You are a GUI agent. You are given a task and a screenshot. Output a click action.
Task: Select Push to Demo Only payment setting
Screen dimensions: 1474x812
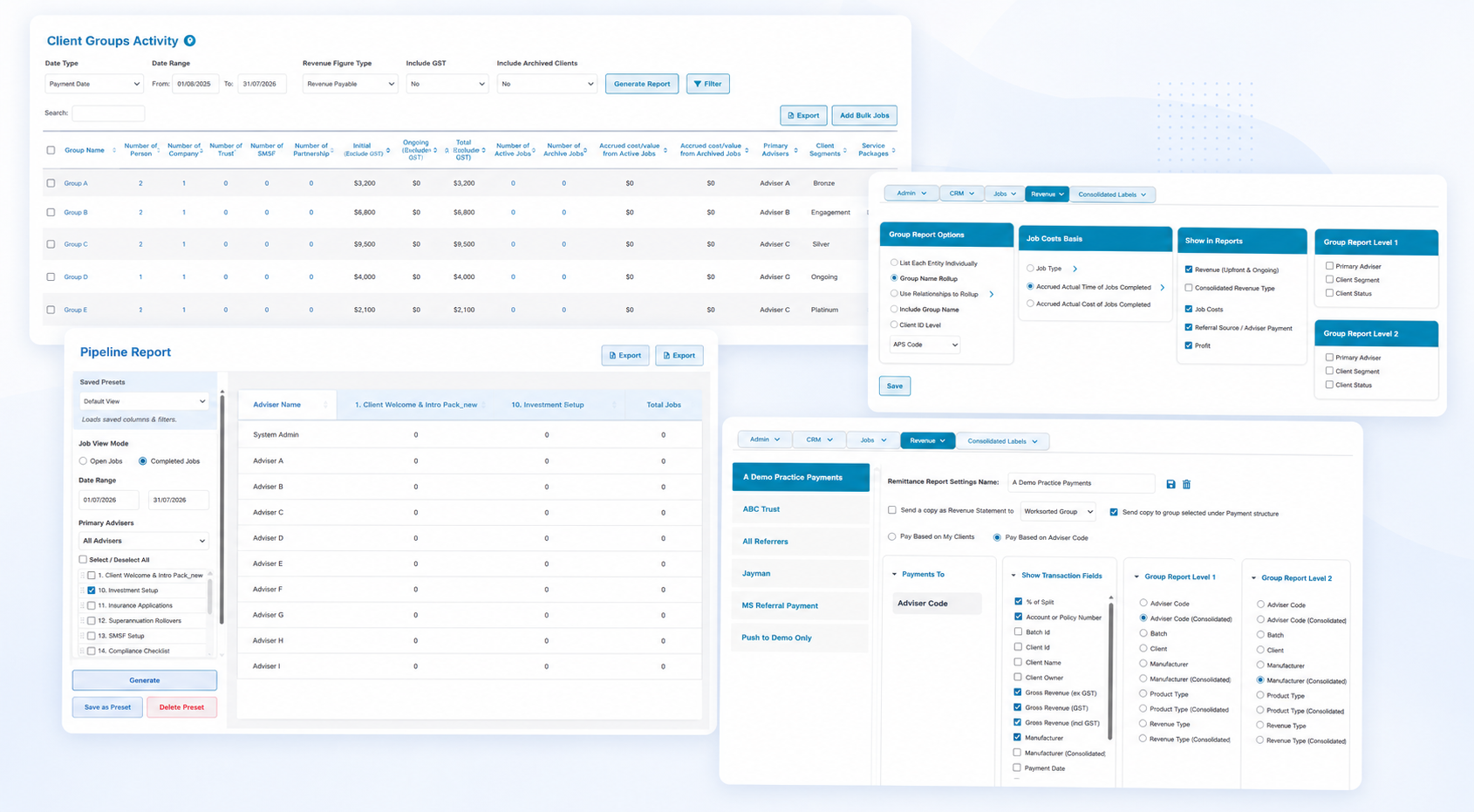tap(800, 638)
